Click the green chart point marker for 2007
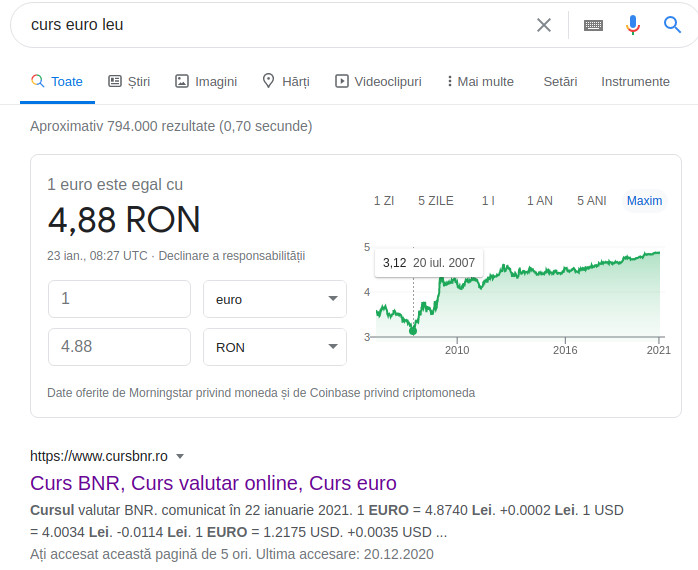Screen dimensions: 698x570 tap(413, 331)
